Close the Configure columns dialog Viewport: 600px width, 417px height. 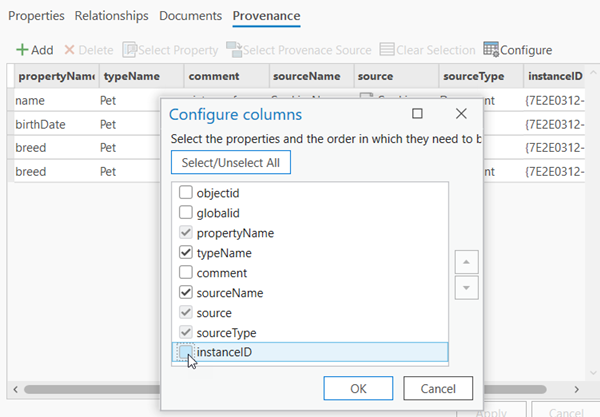[461, 114]
